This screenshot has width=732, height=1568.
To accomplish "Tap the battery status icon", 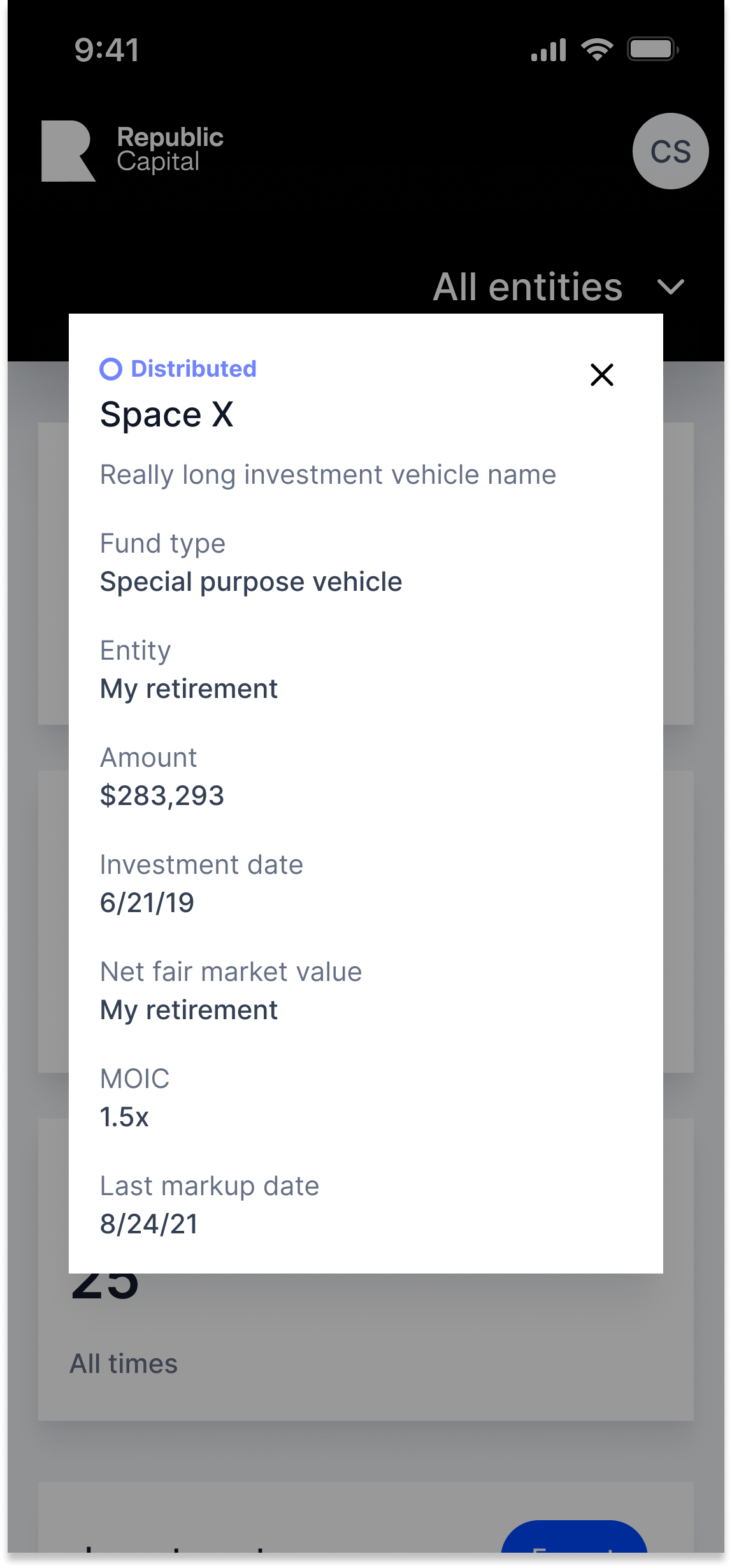I will point(652,50).
